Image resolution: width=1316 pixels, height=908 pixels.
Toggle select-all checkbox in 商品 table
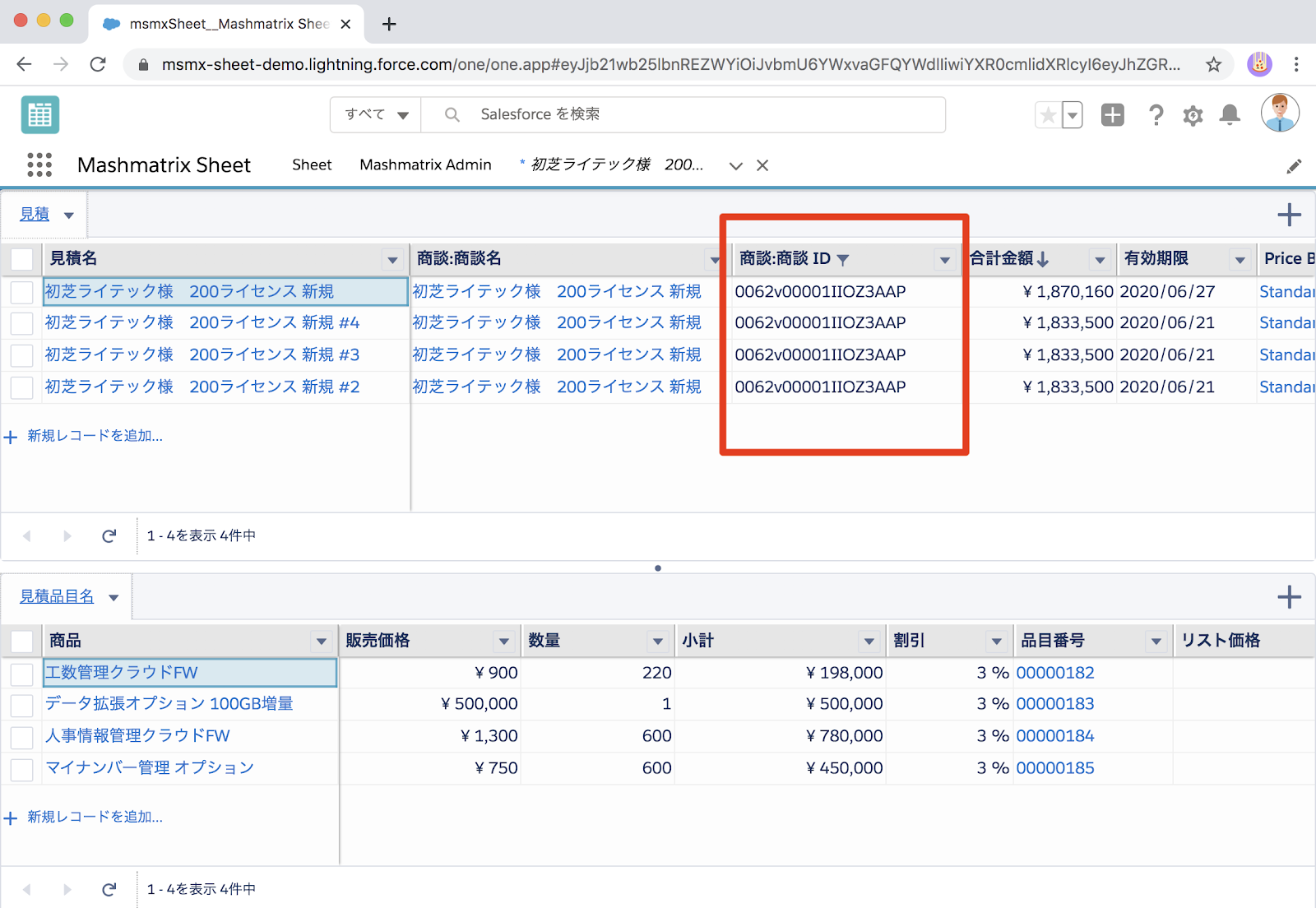(22, 641)
